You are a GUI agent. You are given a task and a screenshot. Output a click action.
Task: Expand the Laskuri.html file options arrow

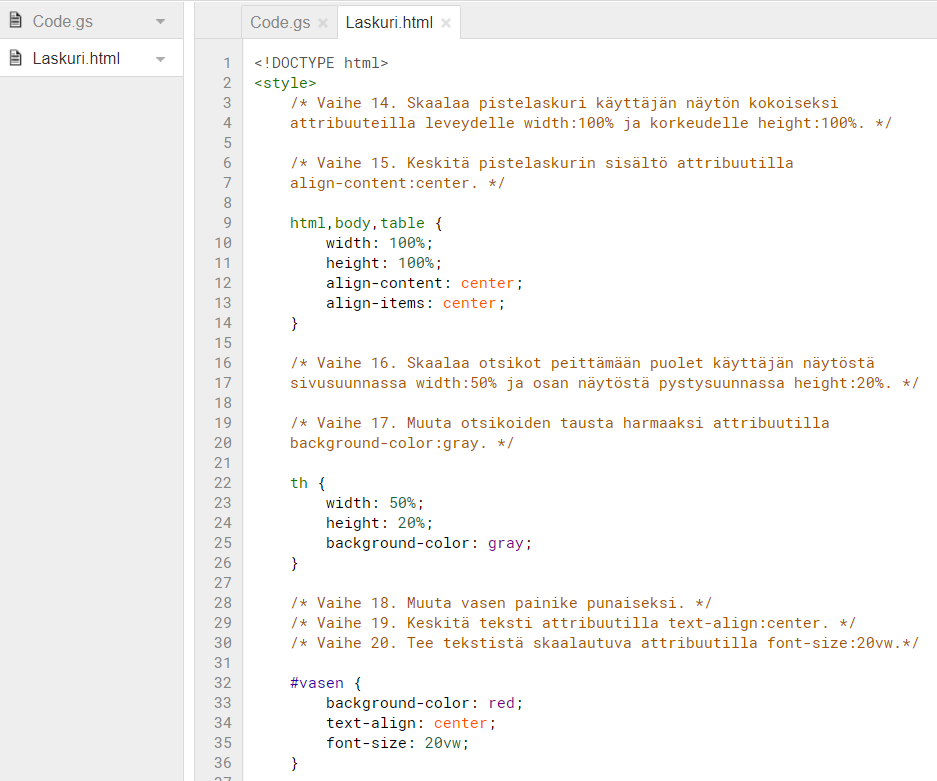point(161,59)
